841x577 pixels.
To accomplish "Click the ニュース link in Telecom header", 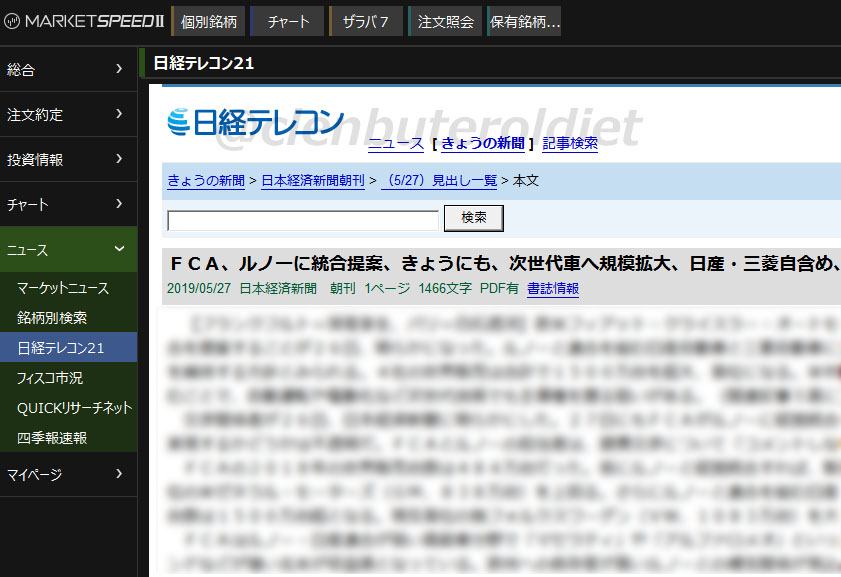I will point(396,144).
